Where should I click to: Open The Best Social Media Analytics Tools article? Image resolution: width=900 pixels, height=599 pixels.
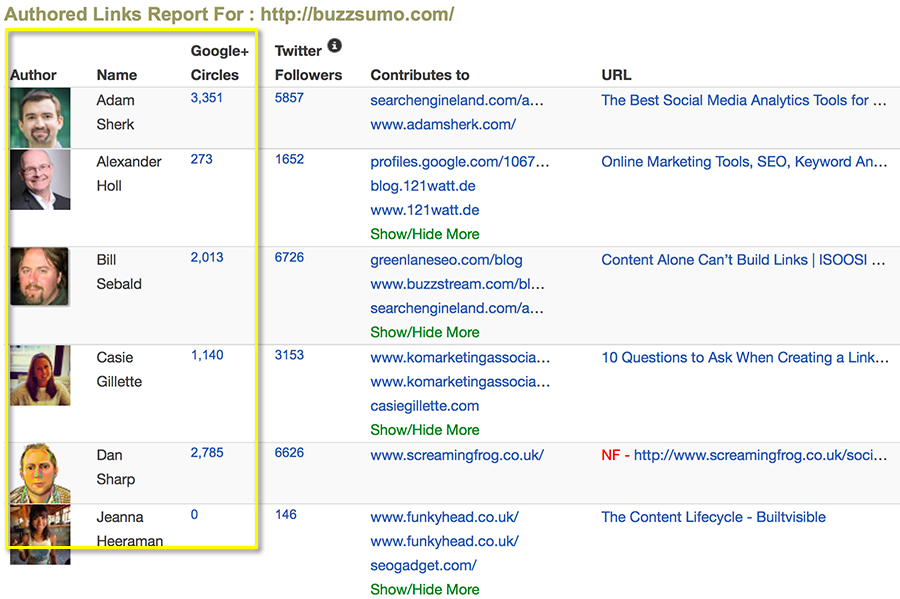pos(743,100)
